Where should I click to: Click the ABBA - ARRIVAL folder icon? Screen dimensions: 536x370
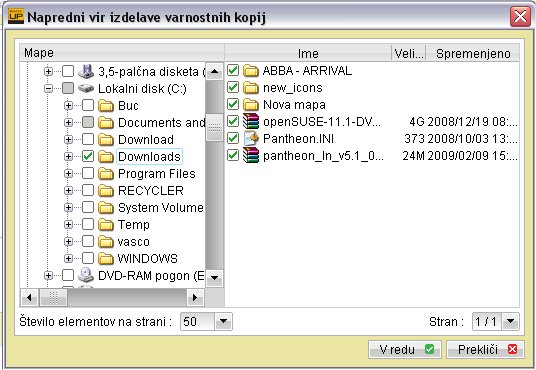(x=251, y=71)
